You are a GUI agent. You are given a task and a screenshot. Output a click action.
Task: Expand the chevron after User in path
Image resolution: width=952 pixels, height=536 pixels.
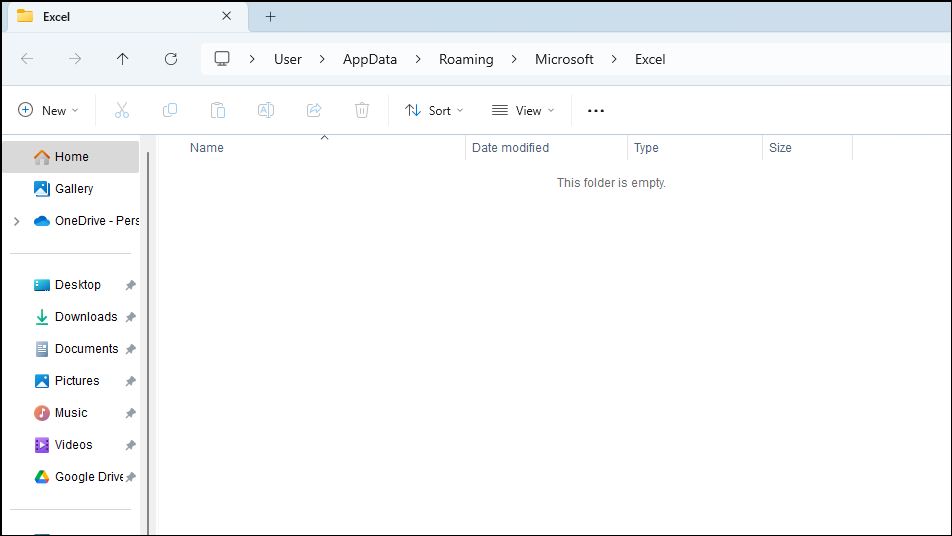[322, 59]
